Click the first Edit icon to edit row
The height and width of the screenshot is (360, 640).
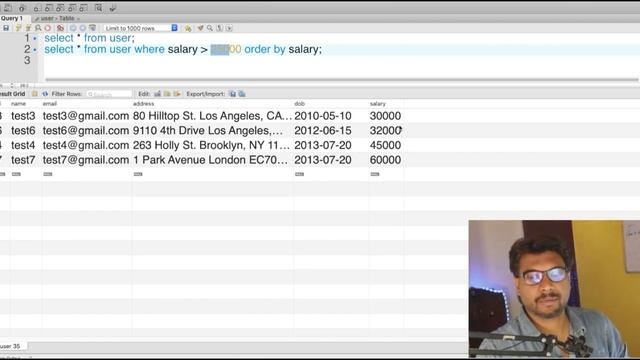pyautogui.click(x=158, y=94)
